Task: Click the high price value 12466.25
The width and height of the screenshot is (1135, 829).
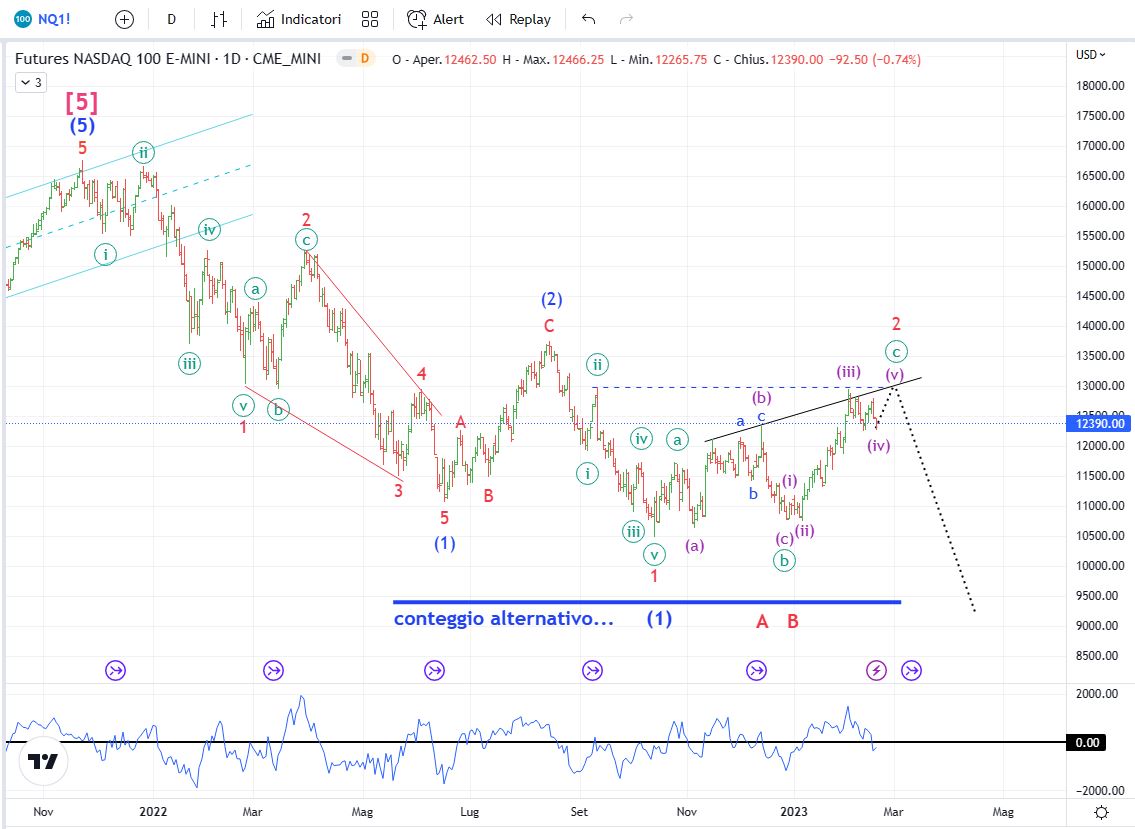Action: point(578,59)
